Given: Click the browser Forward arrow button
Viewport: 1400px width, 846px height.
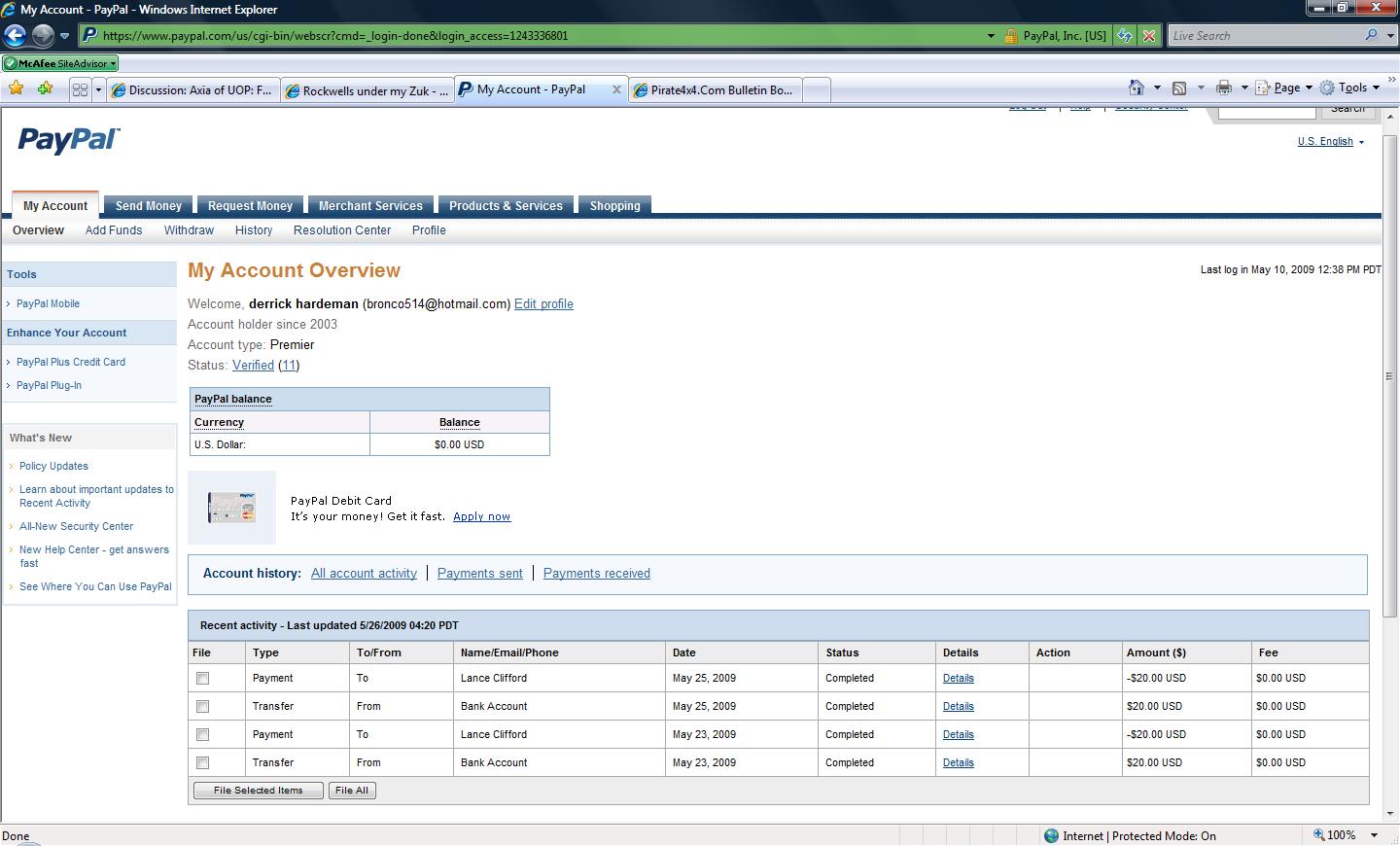Looking at the screenshot, I should point(43,36).
